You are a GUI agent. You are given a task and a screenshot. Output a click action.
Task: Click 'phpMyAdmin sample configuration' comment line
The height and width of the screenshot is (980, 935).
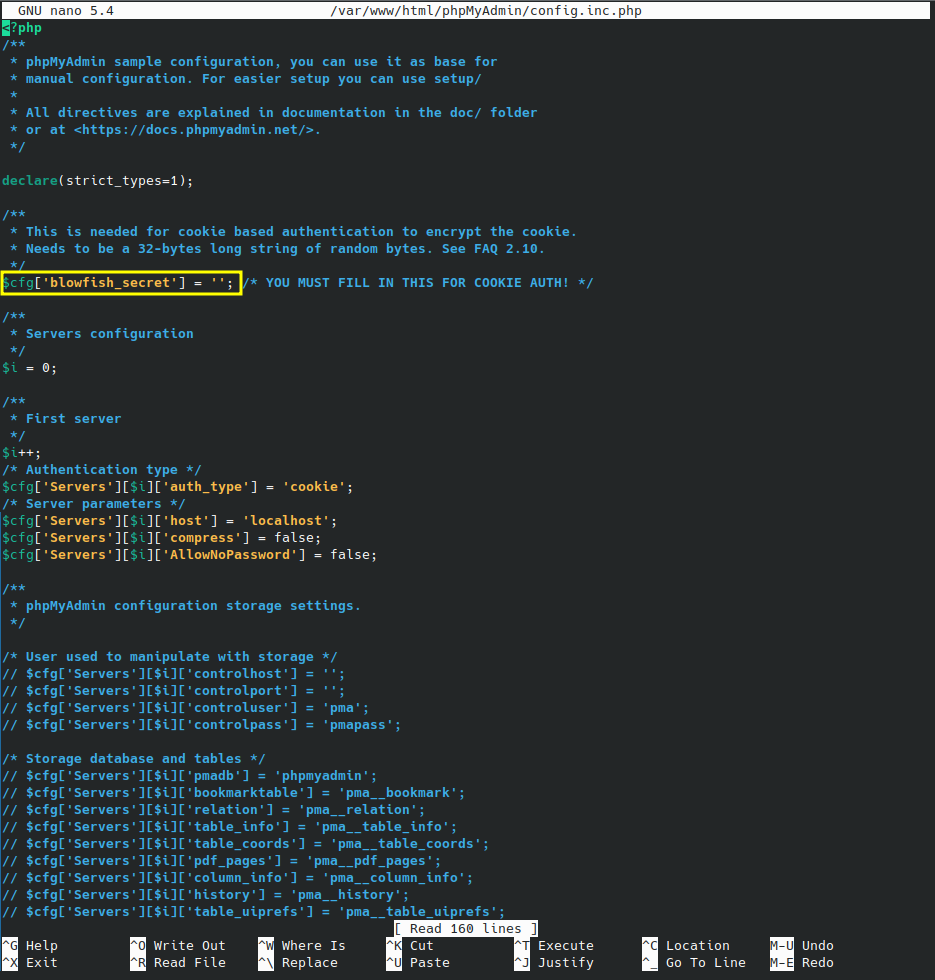(x=254, y=62)
